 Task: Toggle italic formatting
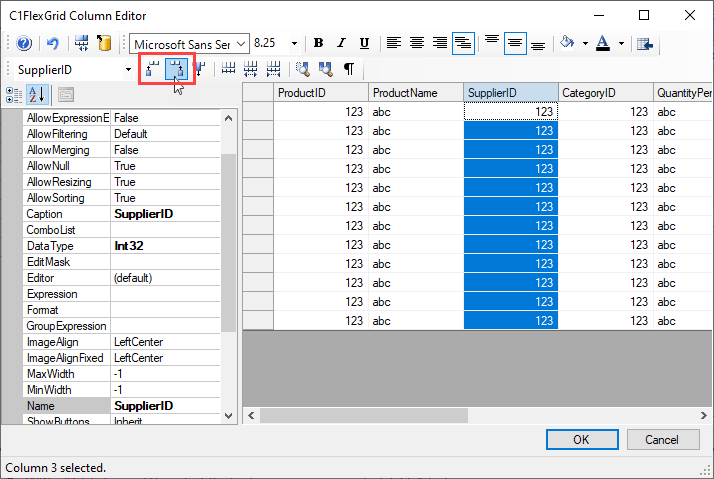click(x=341, y=44)
